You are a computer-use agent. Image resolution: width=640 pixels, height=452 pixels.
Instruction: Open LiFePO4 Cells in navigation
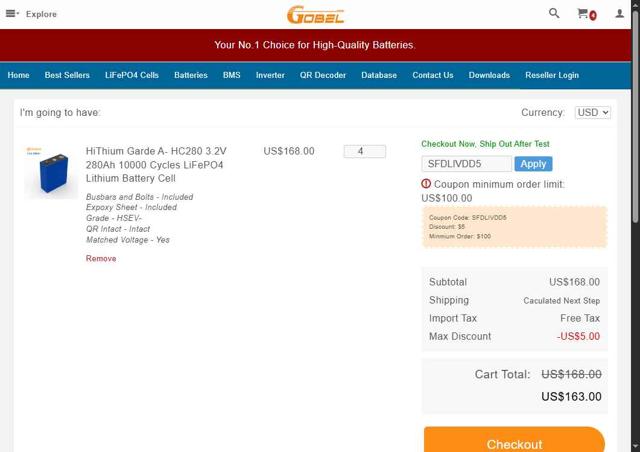pos(131,75)
